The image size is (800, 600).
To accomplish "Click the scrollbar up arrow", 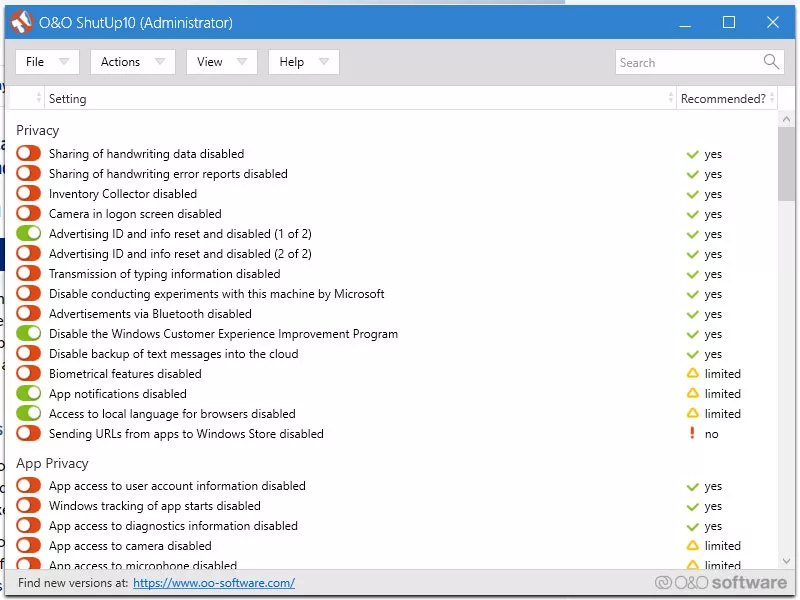I will [786, 119].
